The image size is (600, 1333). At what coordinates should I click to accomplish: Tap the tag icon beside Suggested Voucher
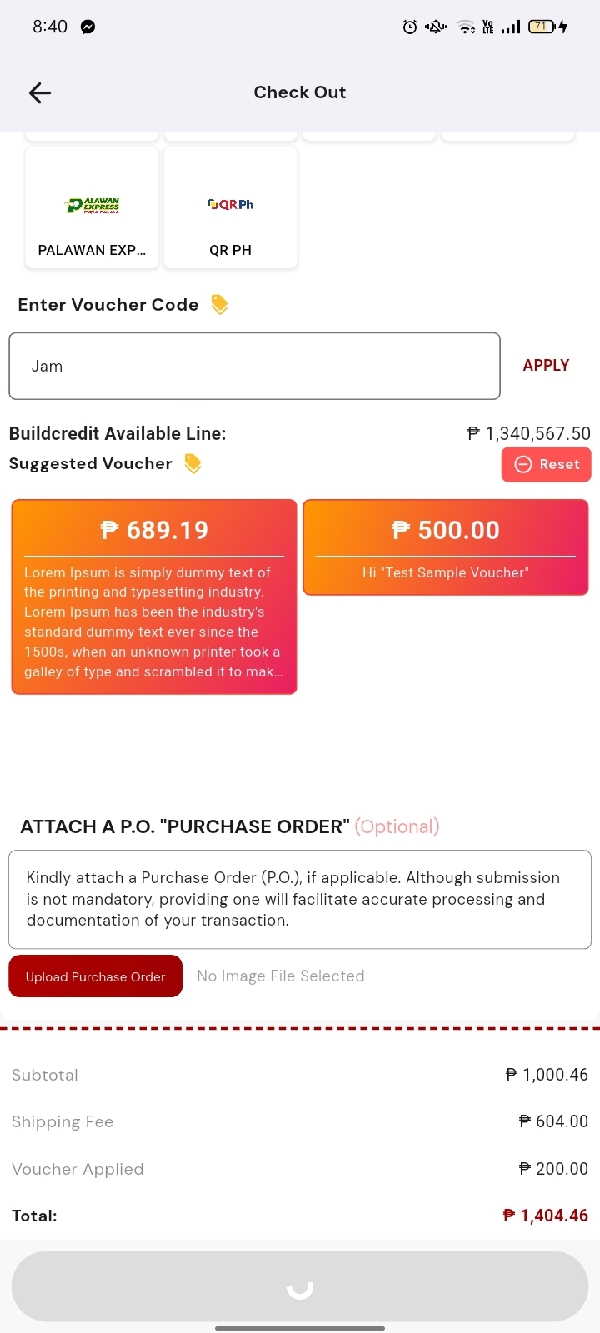tap(193, 464)
